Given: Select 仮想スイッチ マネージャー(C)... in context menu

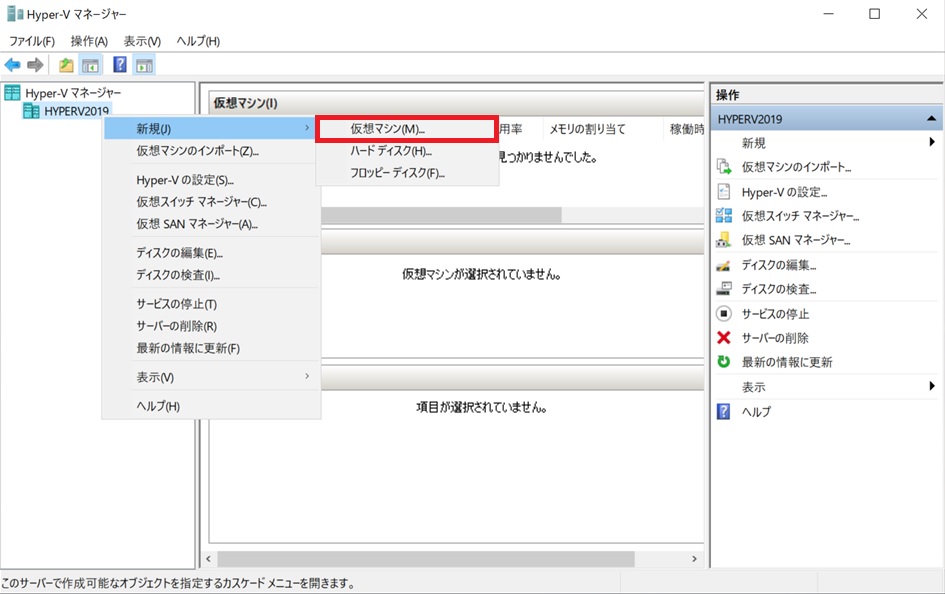Looking at the screenshot, I should (210, 202).
